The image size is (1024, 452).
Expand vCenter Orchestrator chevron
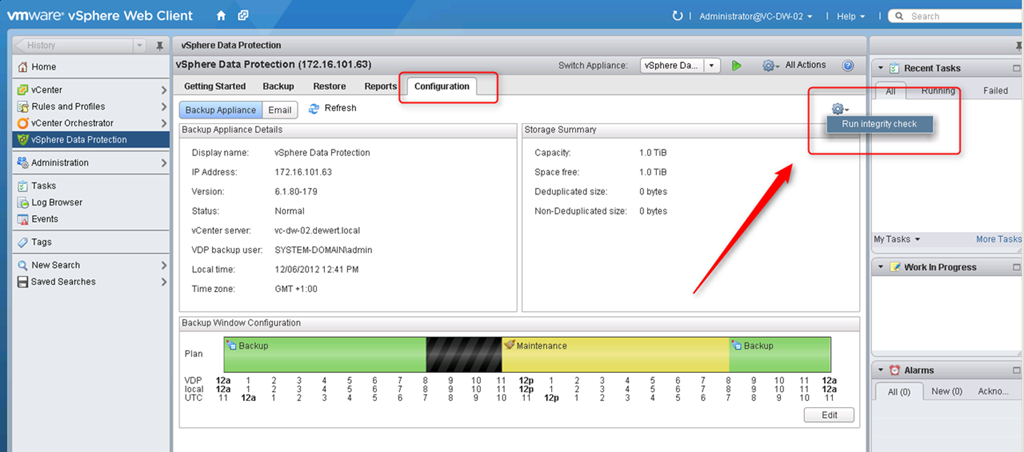tap(163, 123)
